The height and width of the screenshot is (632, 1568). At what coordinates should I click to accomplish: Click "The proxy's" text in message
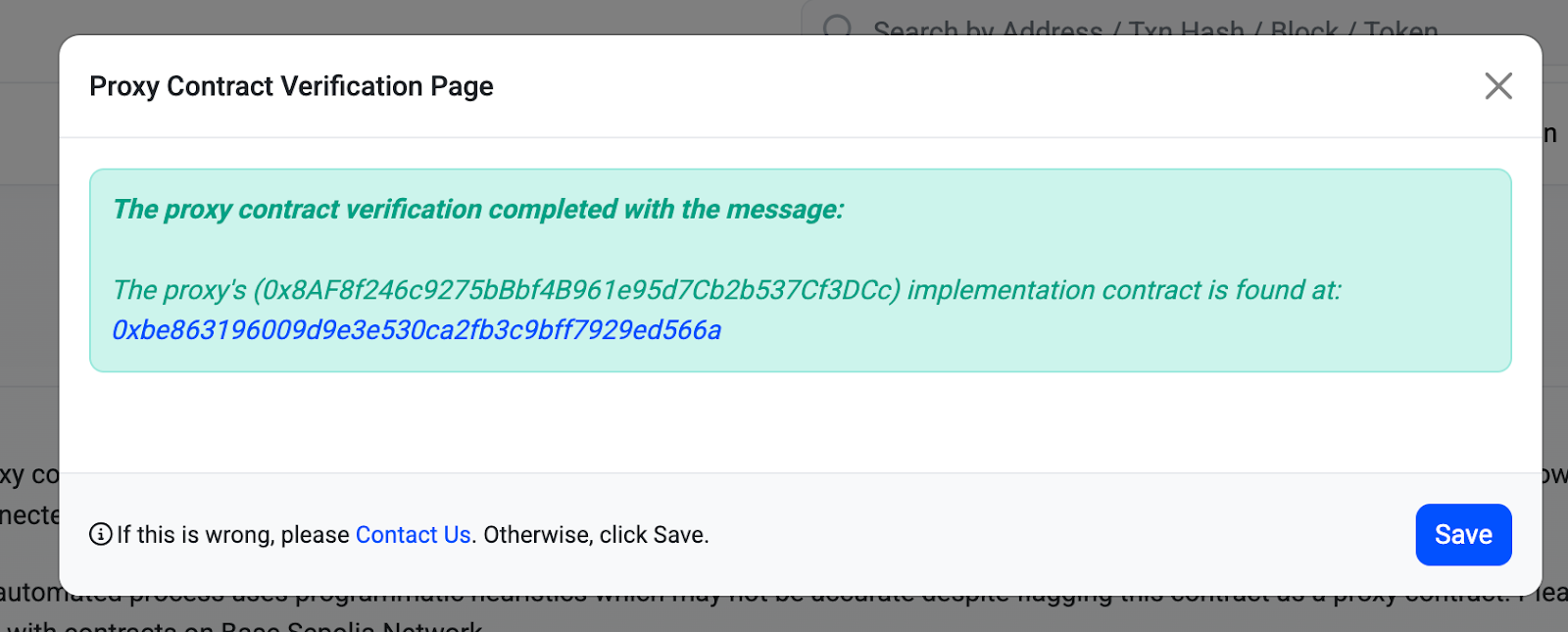click(x=179, y=290)
